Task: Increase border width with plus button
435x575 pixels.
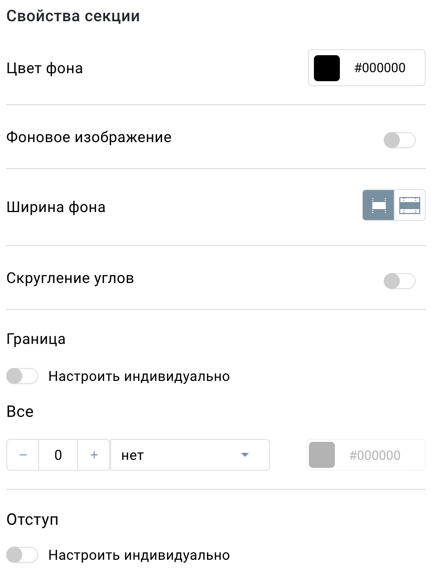Action: 94,455
